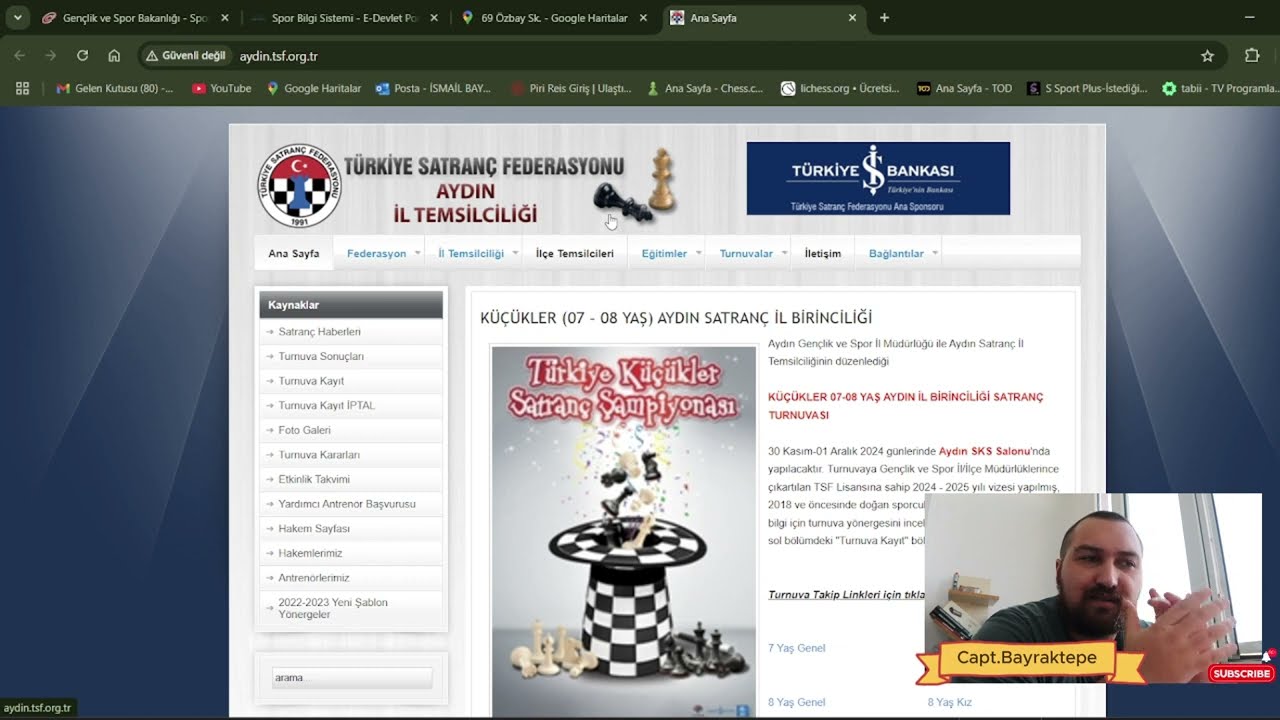This screenshot has width=1280, height=720.
Task: Click the arama search input field
Action: [352, 678]
